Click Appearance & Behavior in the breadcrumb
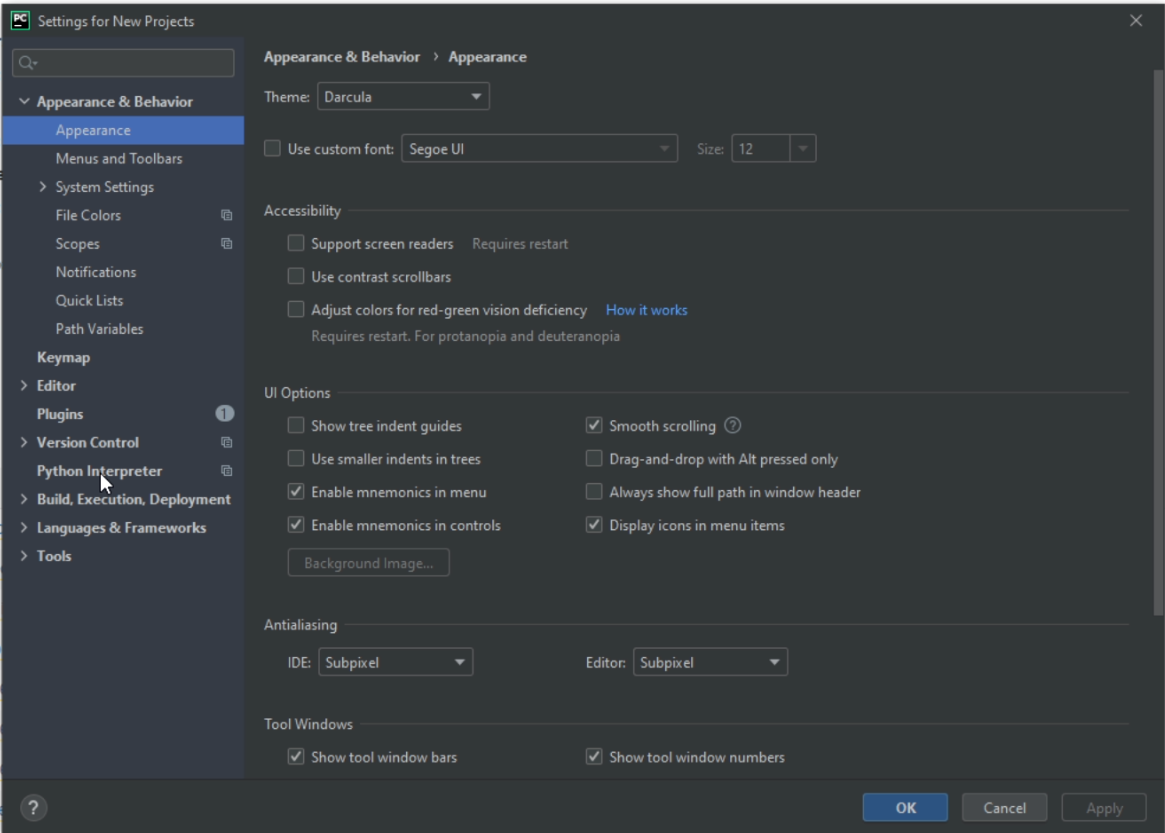This screenshot has width=1165, height=833. click(342, 56)
